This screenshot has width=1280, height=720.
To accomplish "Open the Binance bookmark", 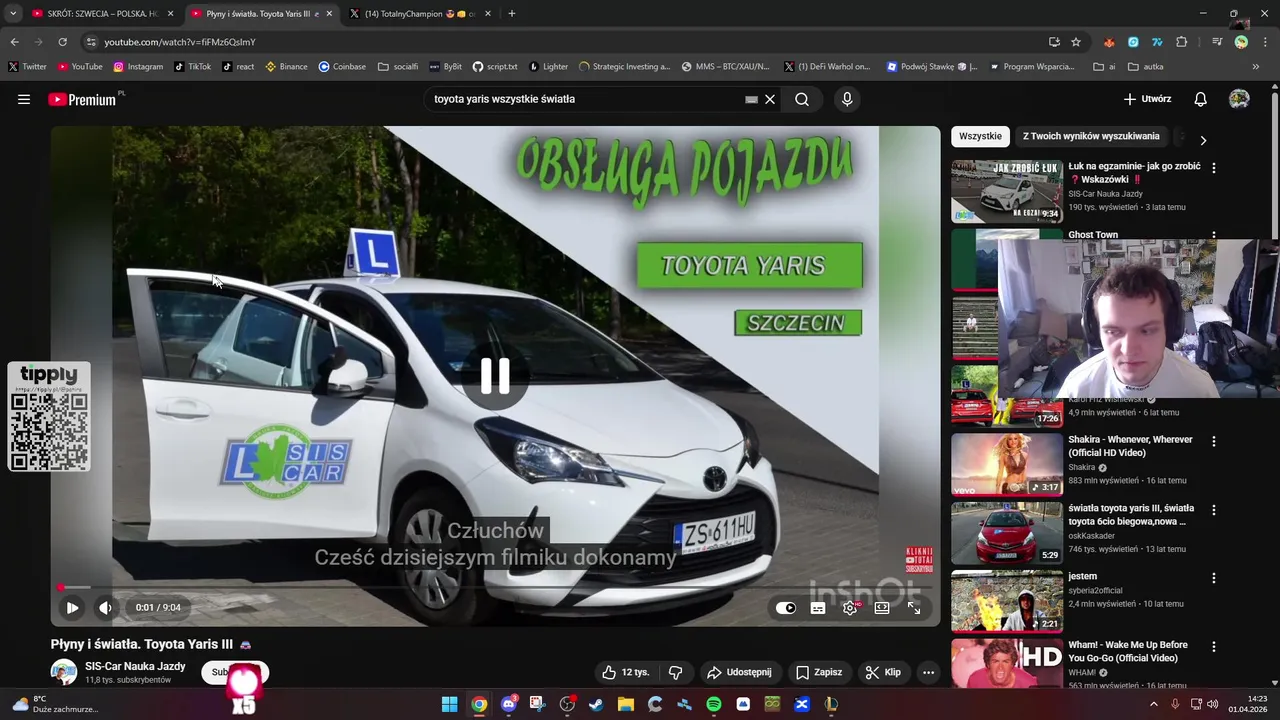I will point(286,67).
